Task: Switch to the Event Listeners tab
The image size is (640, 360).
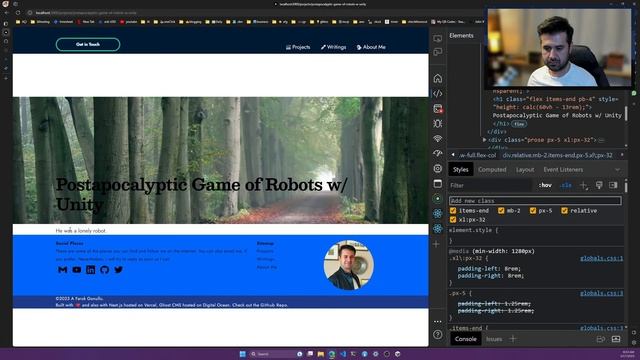Action: pos(563,170)
